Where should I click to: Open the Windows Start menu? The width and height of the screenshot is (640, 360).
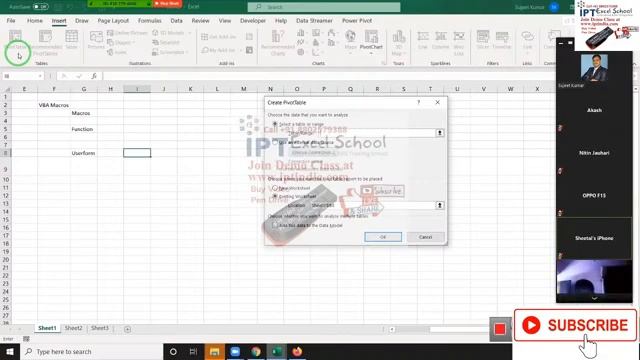click(10, 351)
